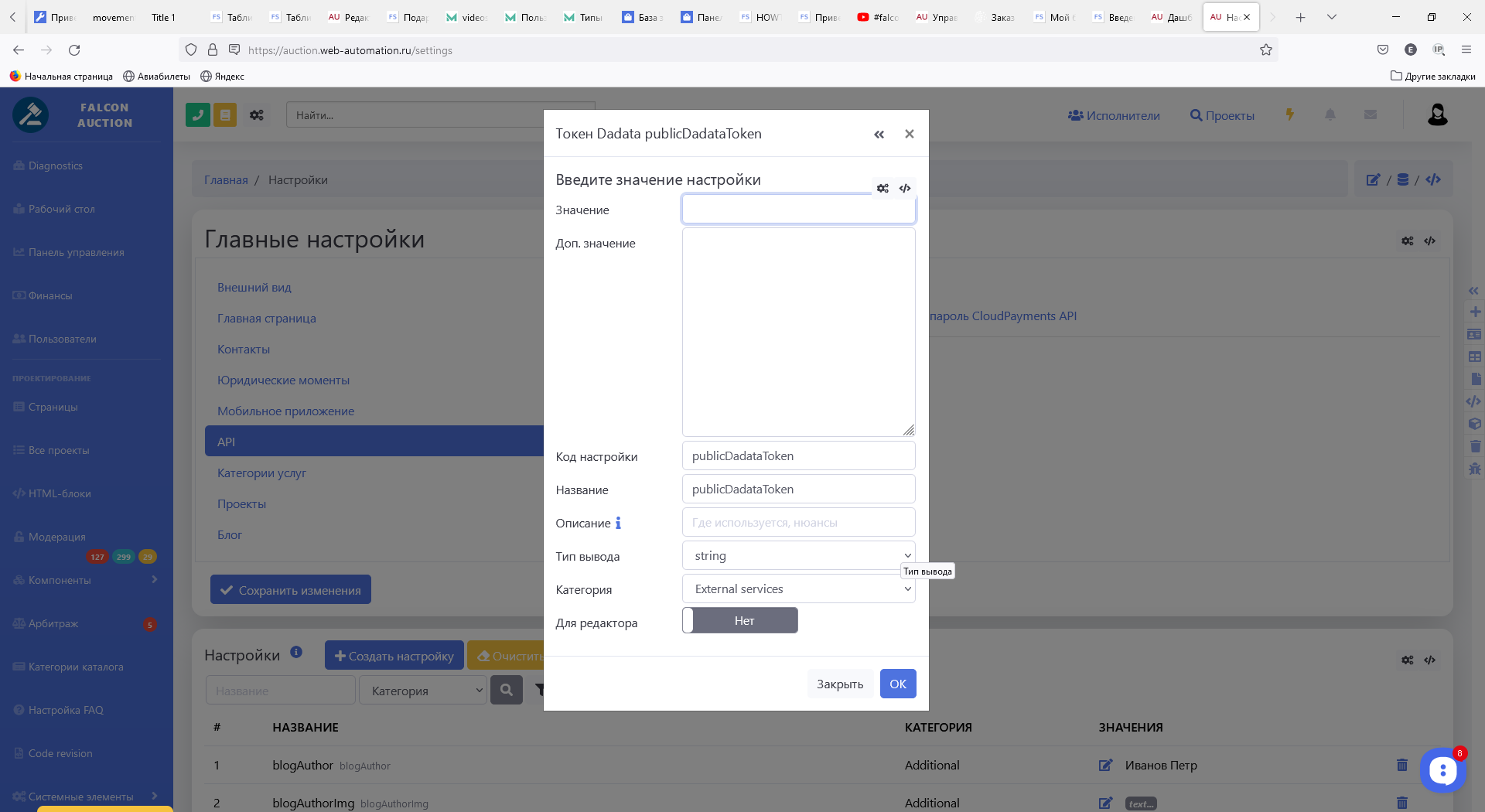Delete the blogAuthor setting via trash icon
Screen dimensions: 1485x812
[1402, 765]
